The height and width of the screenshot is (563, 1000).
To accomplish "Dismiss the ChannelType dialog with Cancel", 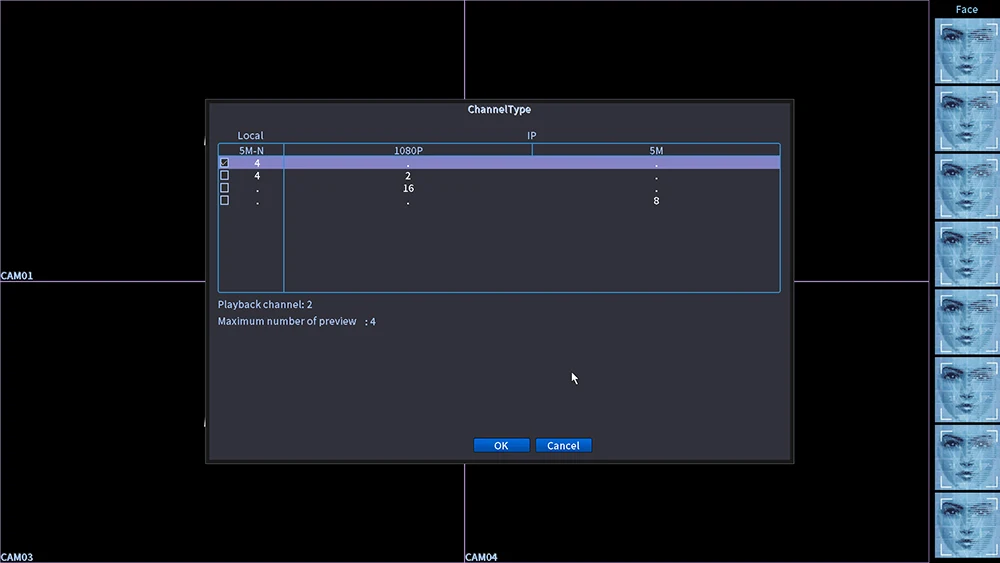I will (x=563, y=446).
